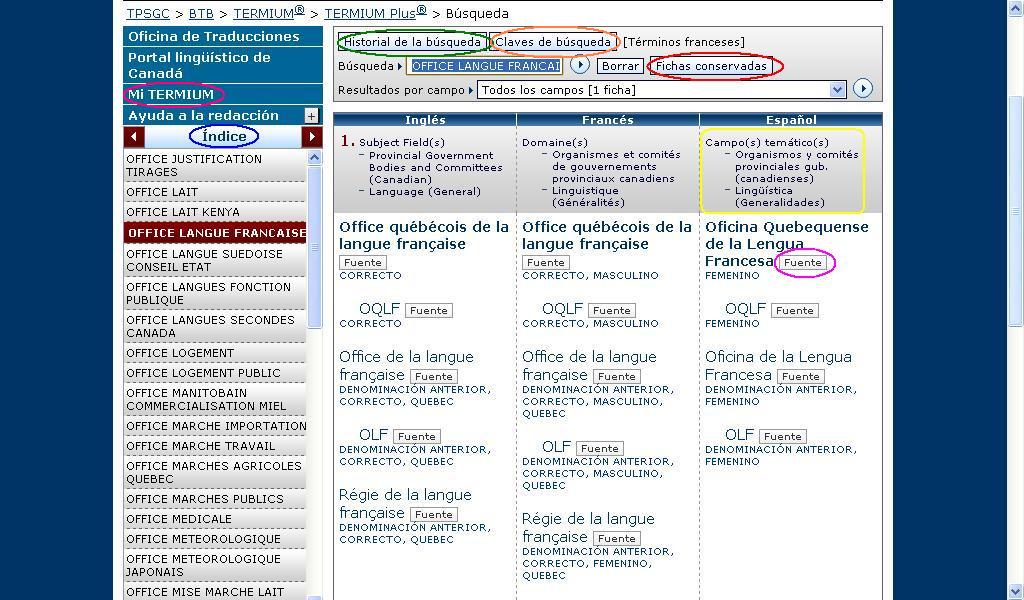This screenshot has height=600, width=1024.
Task: Click Fuente beside English OLF
Action: pos(417,437)
